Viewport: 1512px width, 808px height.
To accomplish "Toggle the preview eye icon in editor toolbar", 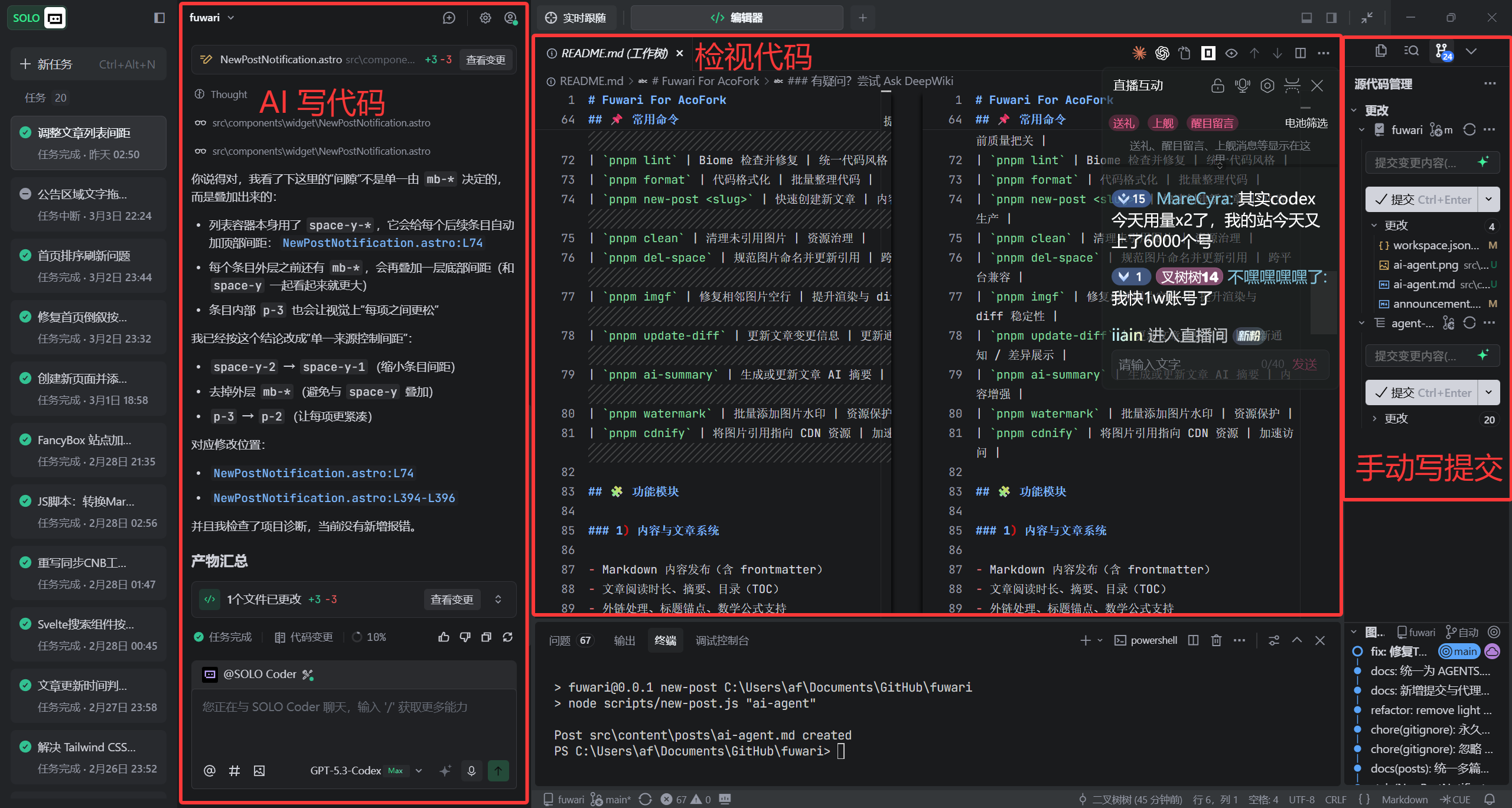I will point(1231,53).
